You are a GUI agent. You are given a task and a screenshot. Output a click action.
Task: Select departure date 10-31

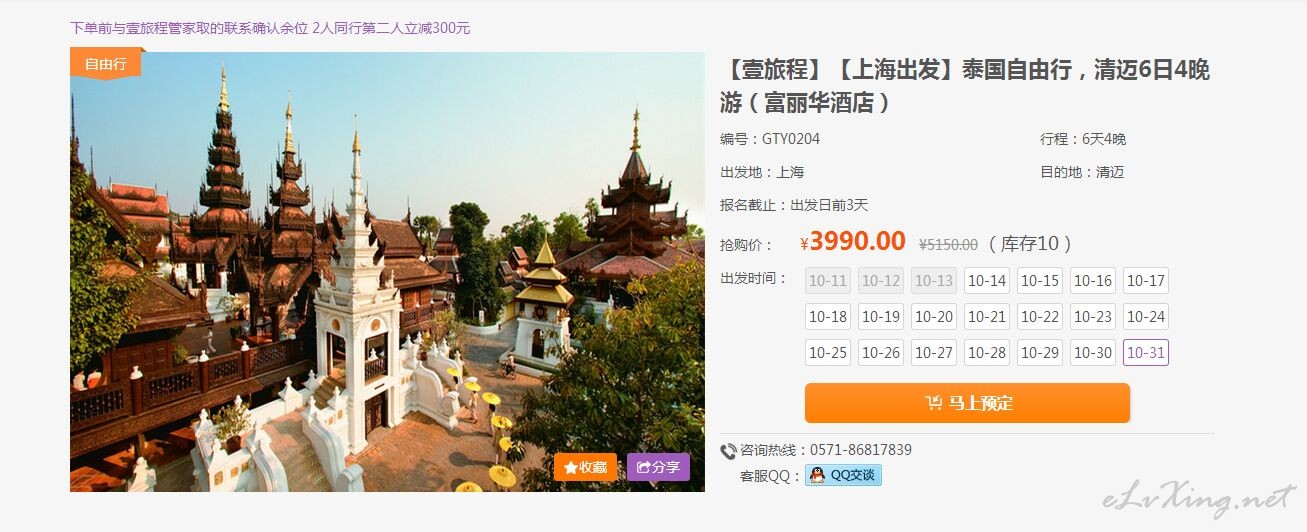1146,353
